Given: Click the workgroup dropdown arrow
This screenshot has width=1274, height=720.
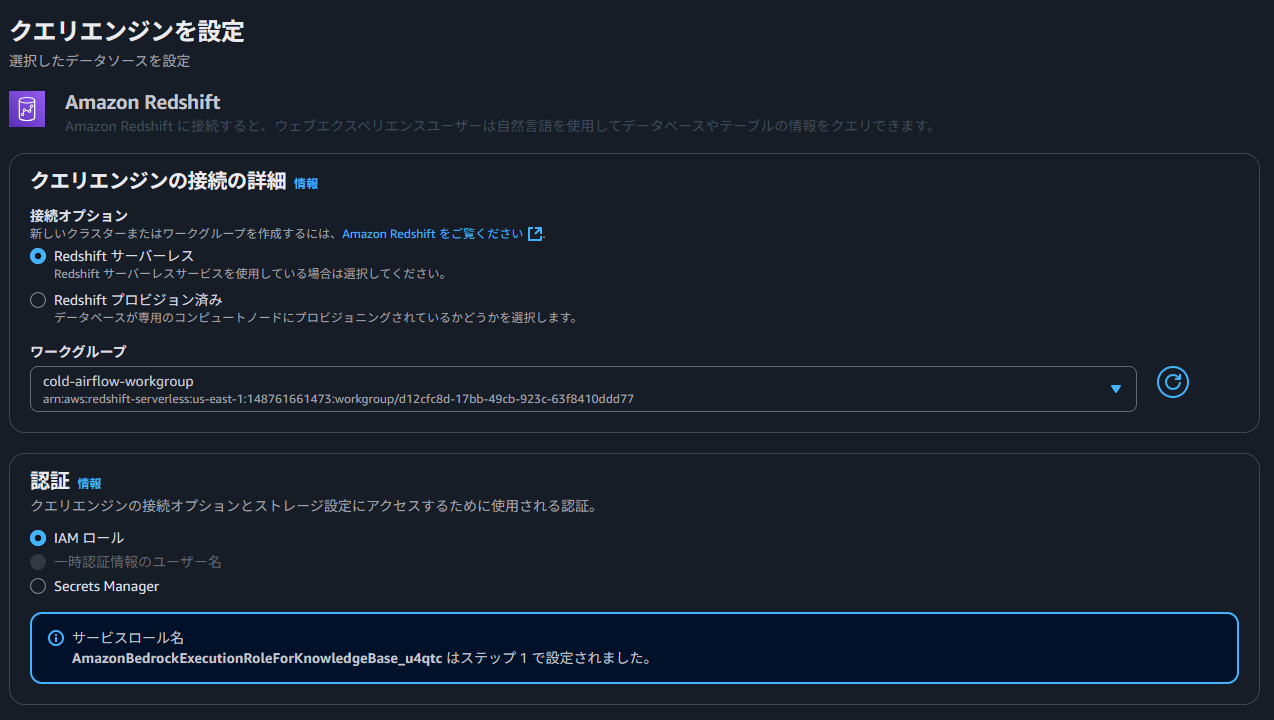Looking at the screenshot, I should [1116, 389].
